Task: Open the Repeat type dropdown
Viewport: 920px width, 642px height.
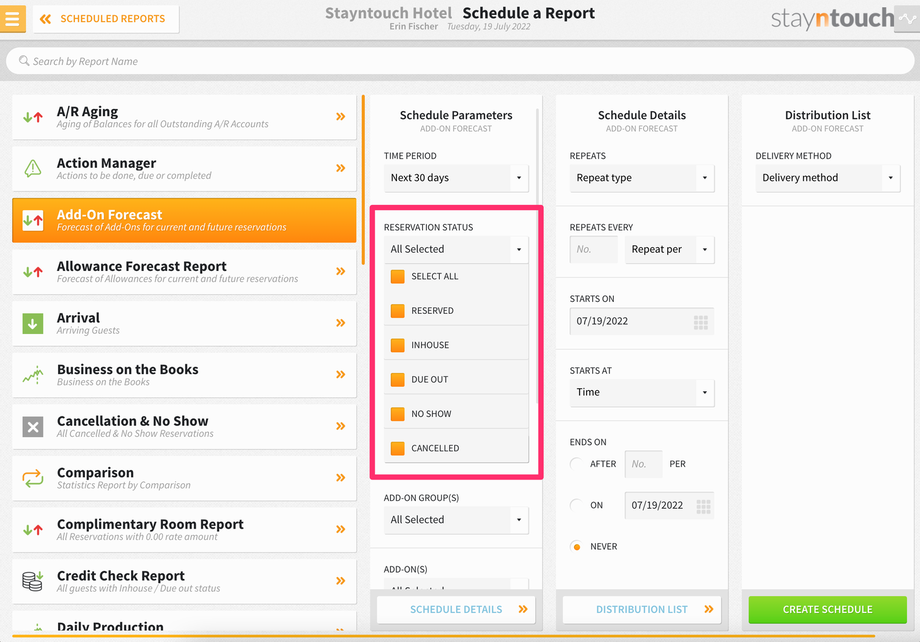Action: [x=642, y=178]
